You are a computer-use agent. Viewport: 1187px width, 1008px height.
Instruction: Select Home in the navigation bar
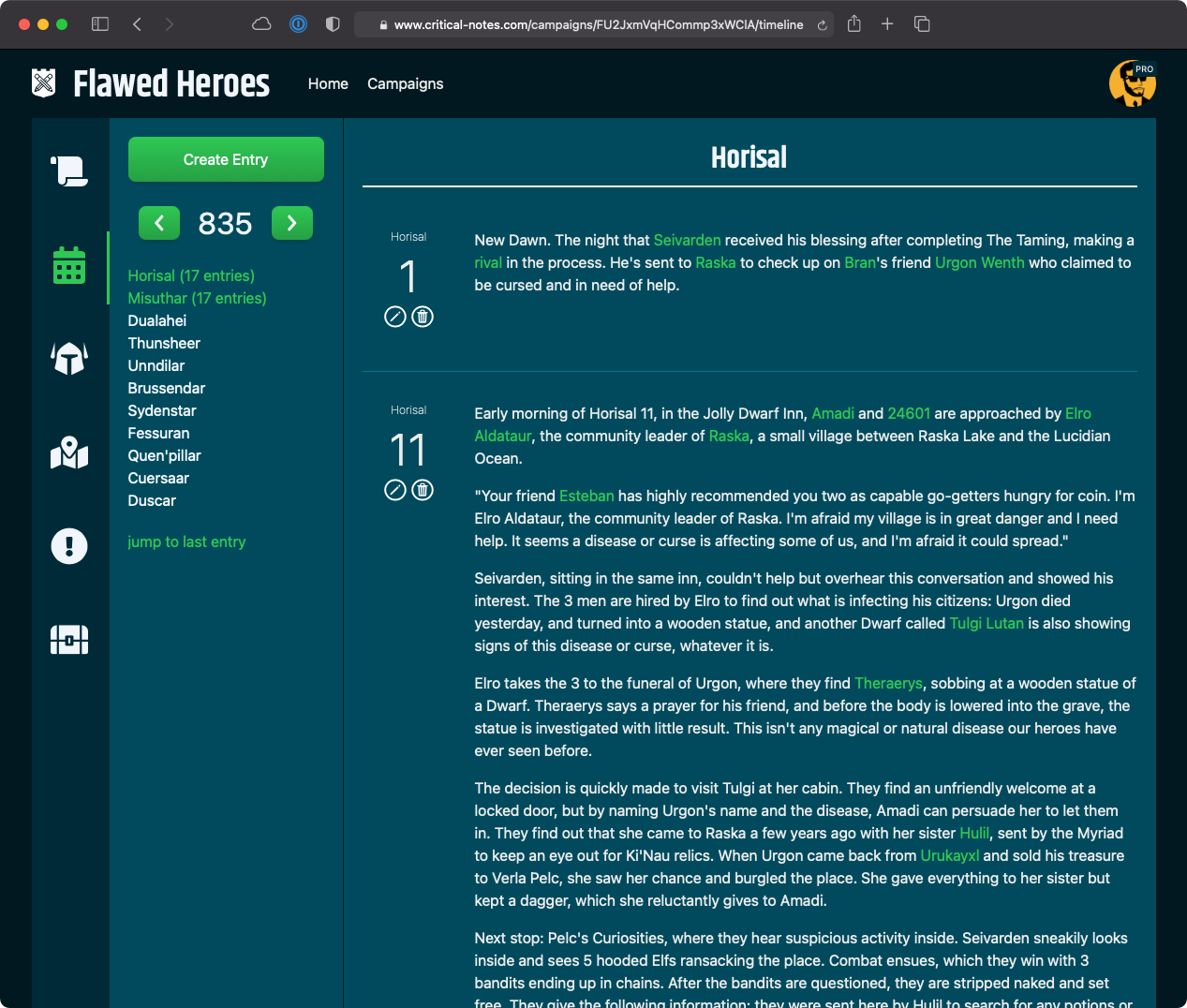328,84
